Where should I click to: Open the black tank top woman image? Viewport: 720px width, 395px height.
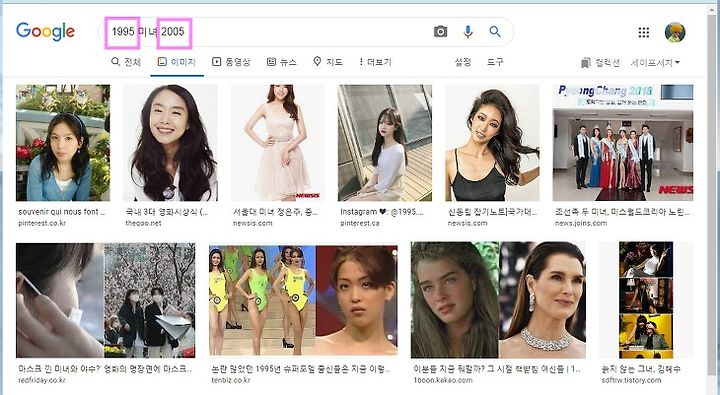(492, 143)
